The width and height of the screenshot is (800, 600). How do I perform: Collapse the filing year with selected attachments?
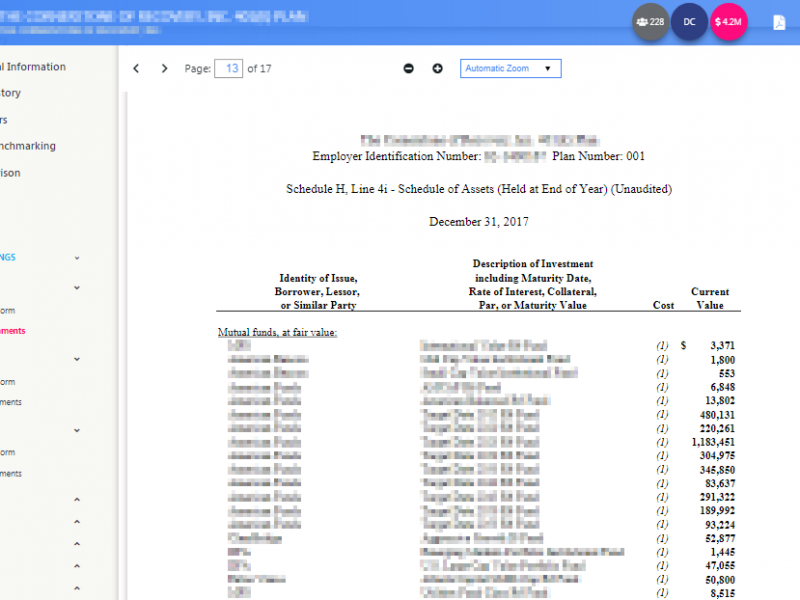coord(77,288)
